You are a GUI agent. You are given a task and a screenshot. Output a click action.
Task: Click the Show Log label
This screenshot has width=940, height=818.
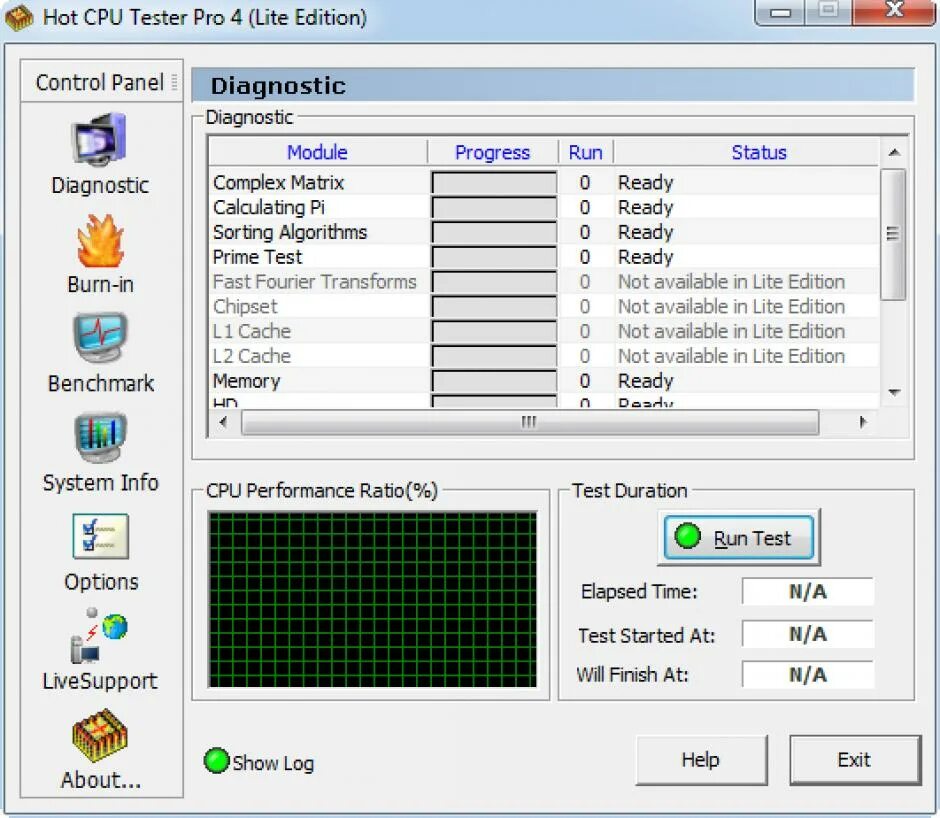tap(273, 763)
